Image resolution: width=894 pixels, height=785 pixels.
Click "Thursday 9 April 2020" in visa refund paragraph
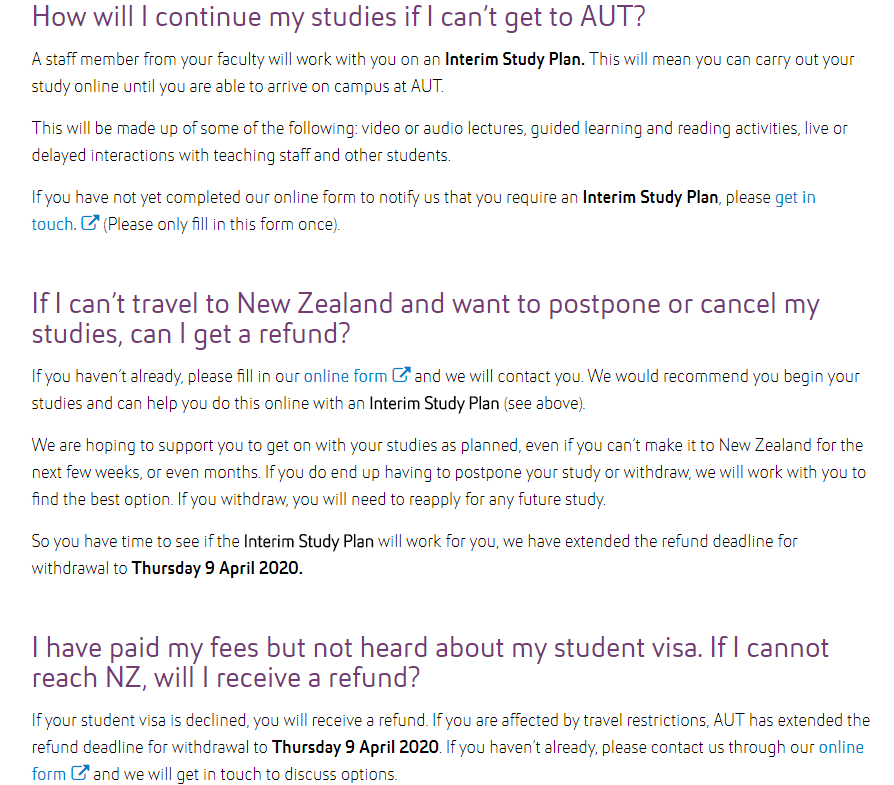tap(356, 747)
